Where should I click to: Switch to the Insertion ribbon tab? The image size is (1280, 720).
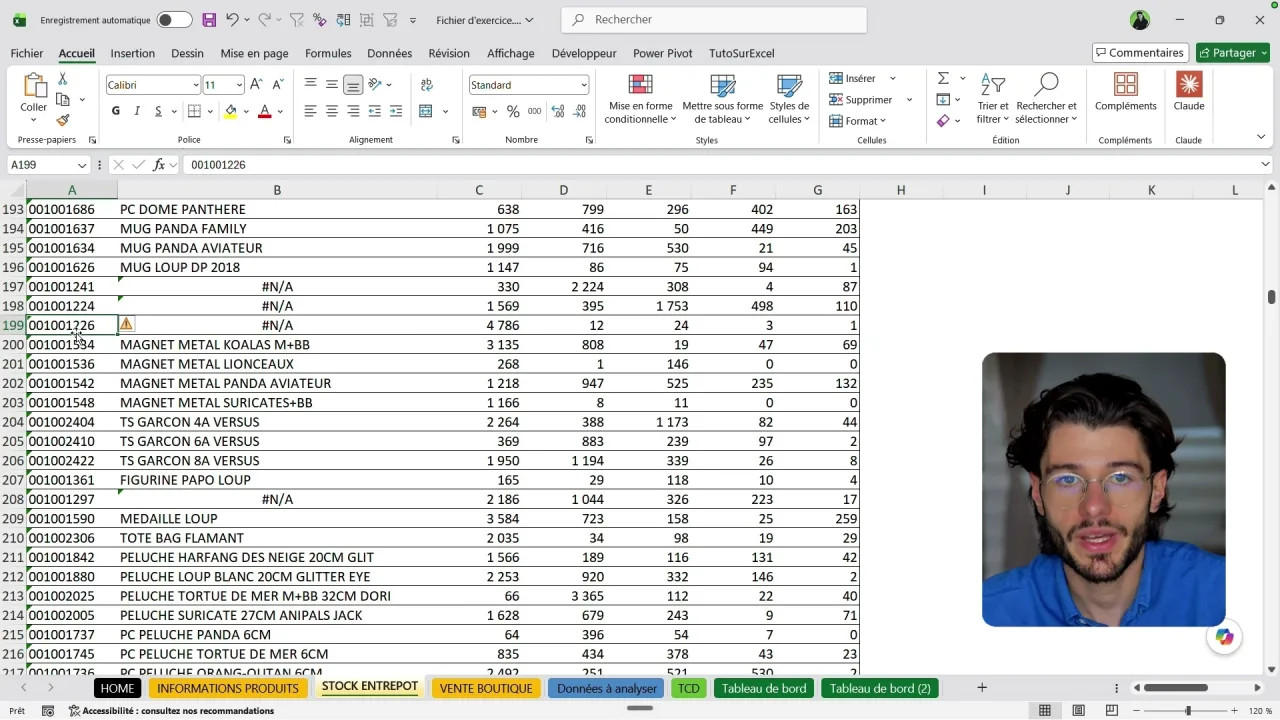tap(132, 53)
